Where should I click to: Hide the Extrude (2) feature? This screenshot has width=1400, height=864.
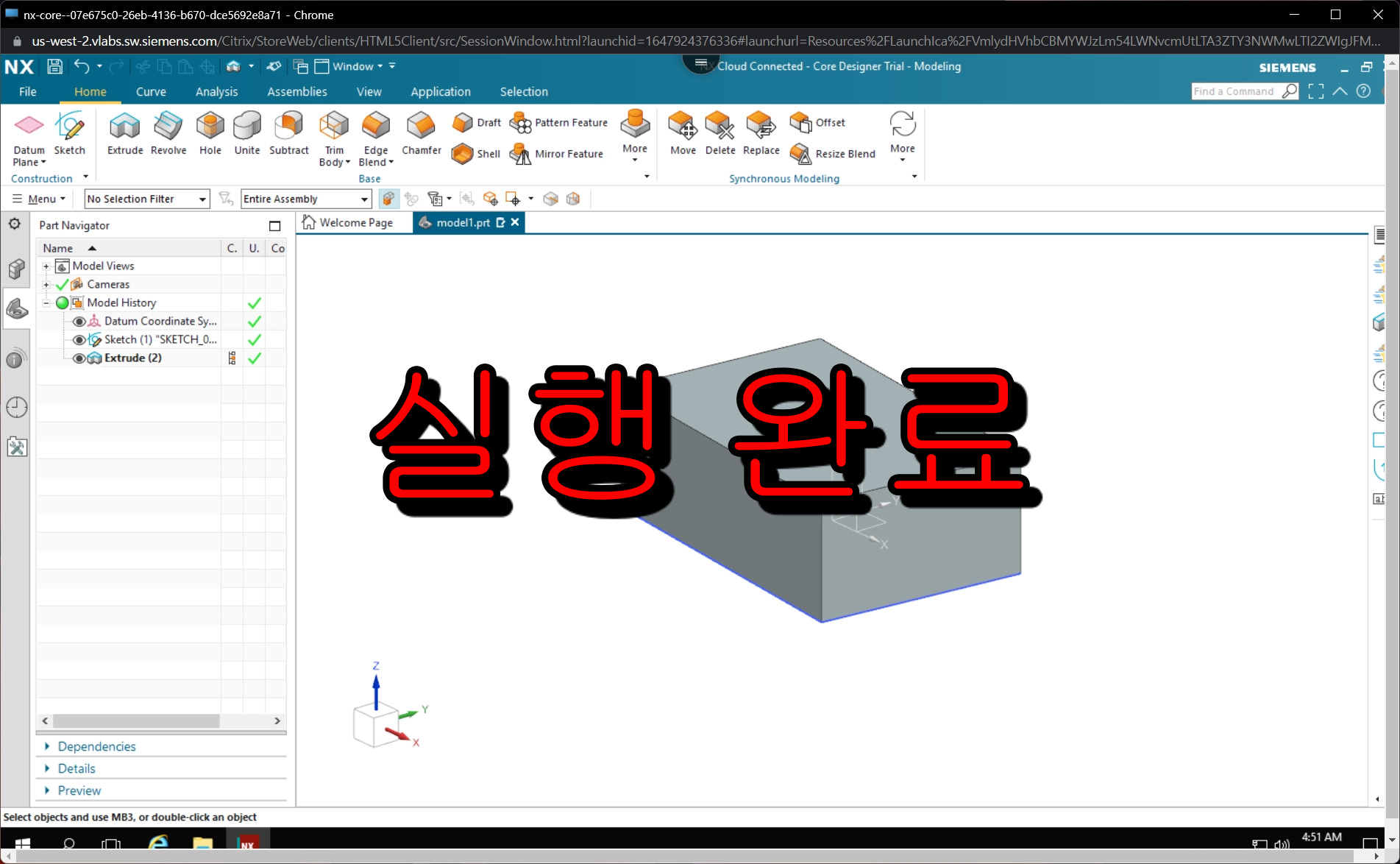click(79, 358)
